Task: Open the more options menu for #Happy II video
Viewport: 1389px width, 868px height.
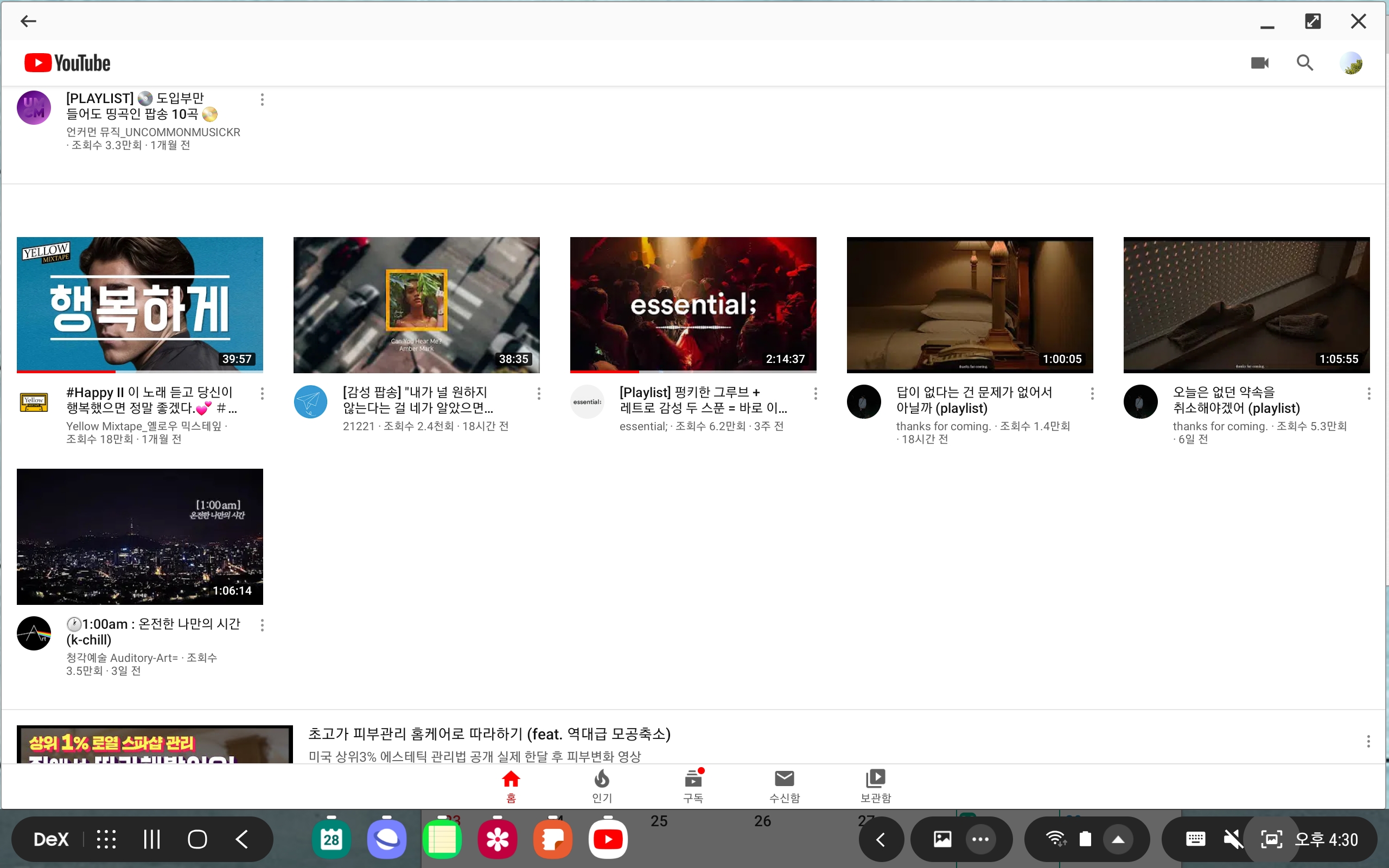Action: [262, 393]
